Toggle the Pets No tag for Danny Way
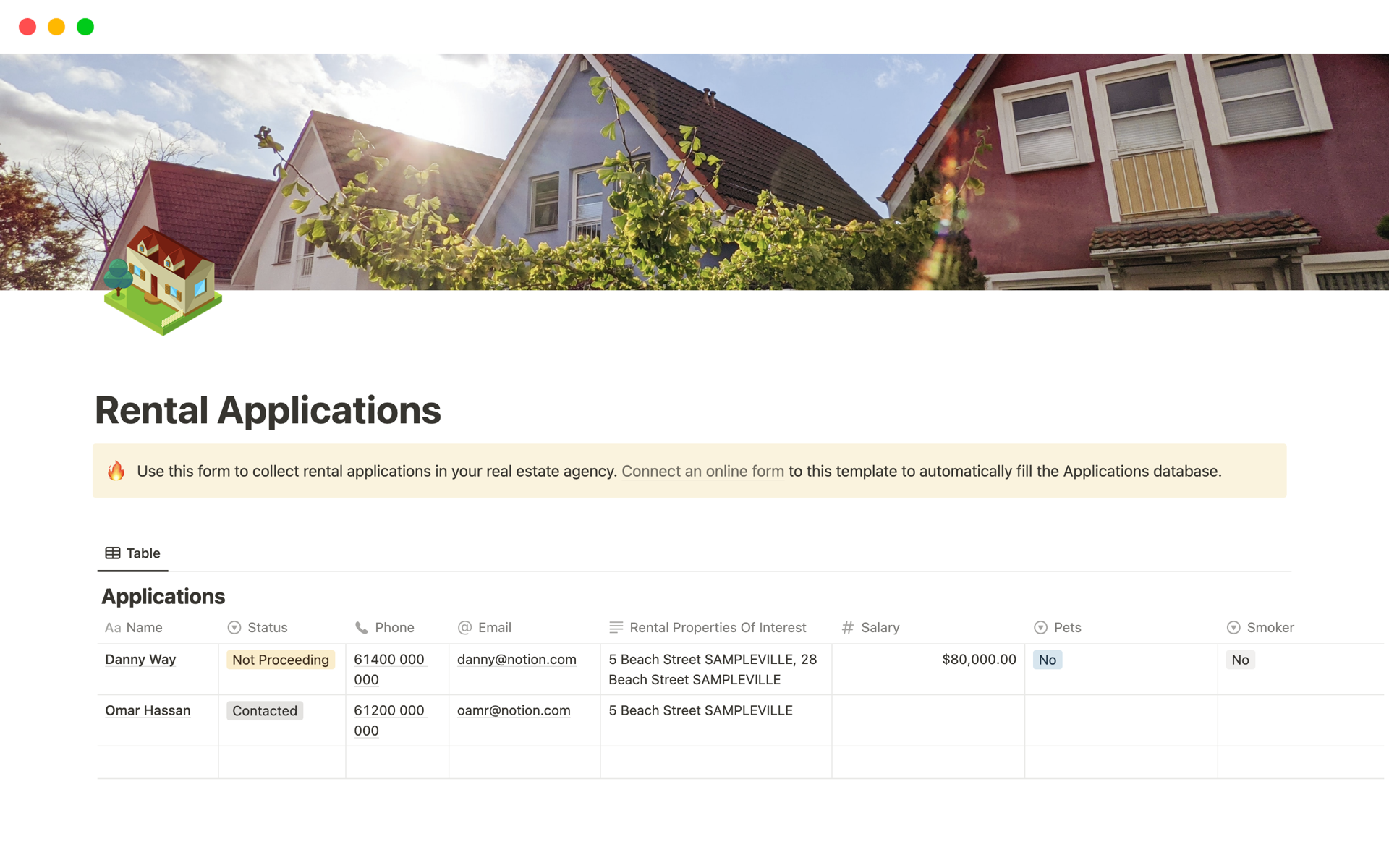 click(x=1048, y=659)
